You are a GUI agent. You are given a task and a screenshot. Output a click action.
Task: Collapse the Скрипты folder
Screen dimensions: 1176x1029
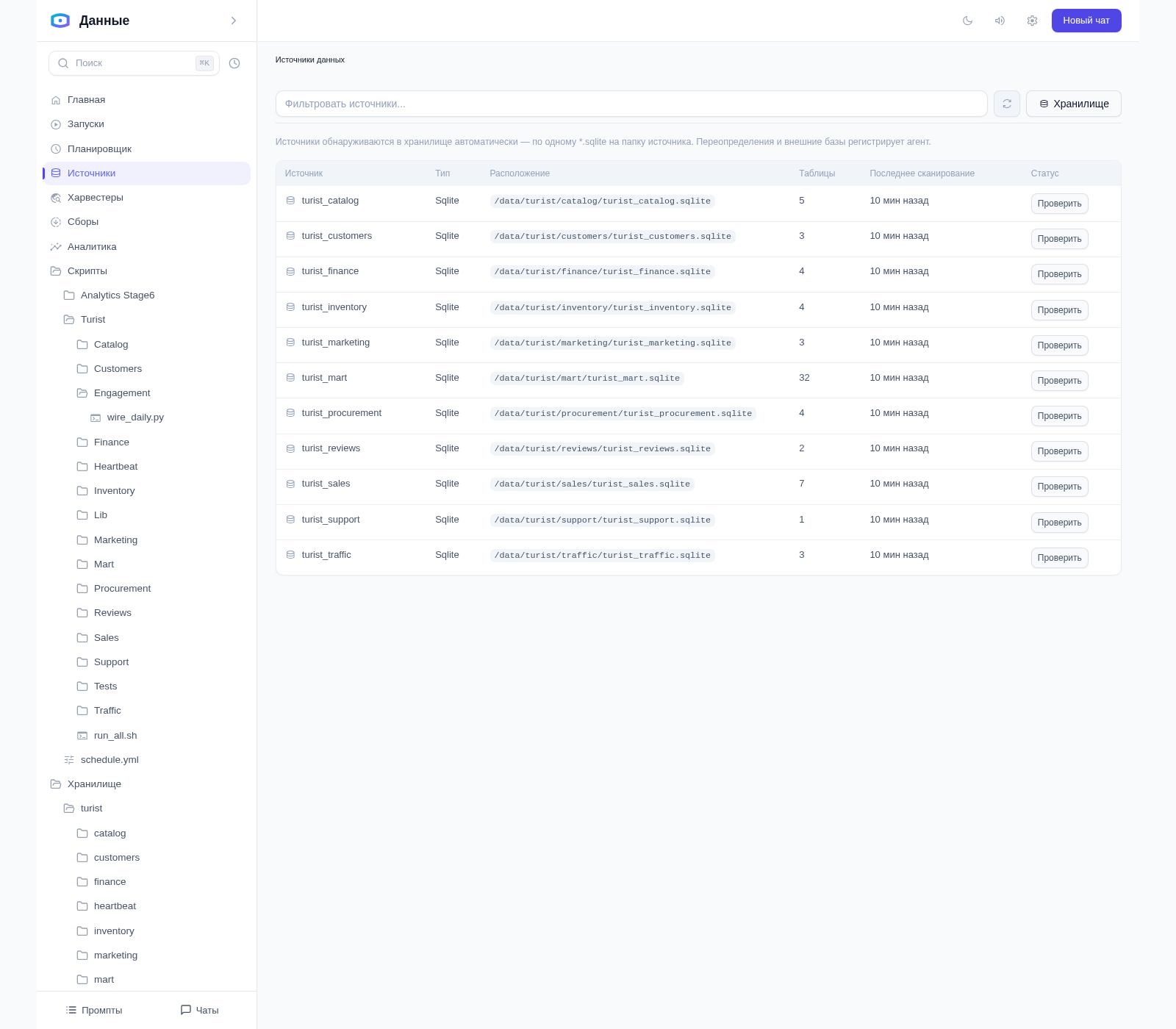click(146, 271)
